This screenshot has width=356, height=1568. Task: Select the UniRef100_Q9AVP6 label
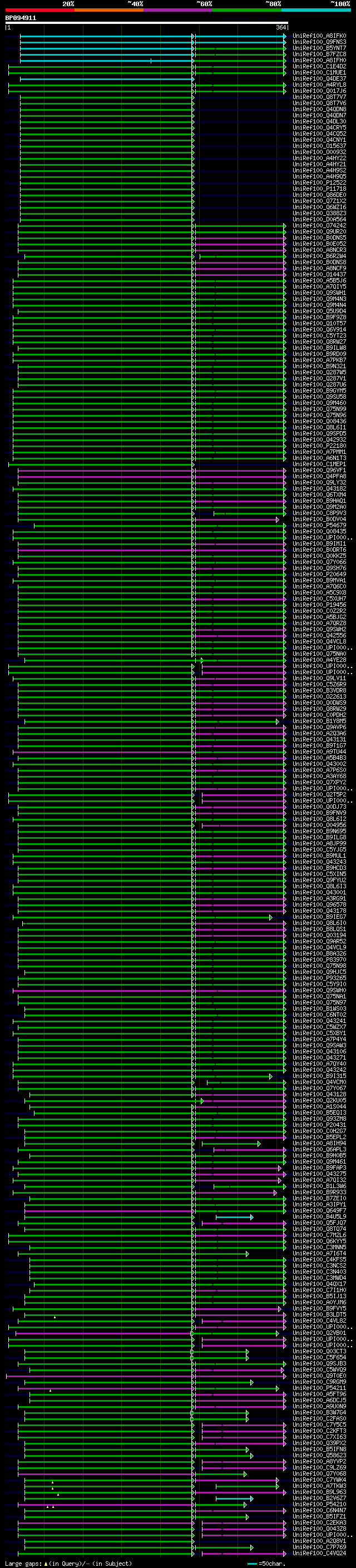point(319,728)
